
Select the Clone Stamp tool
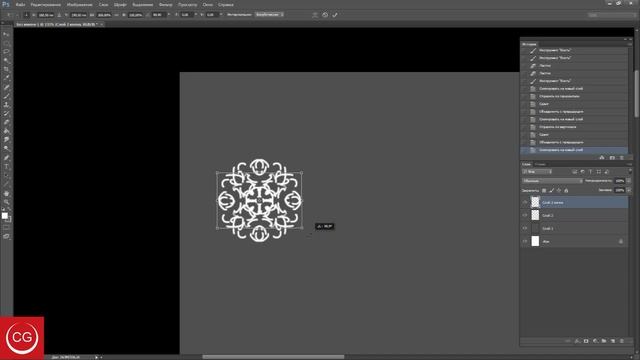pyautogui.click(x=6, y=105)
